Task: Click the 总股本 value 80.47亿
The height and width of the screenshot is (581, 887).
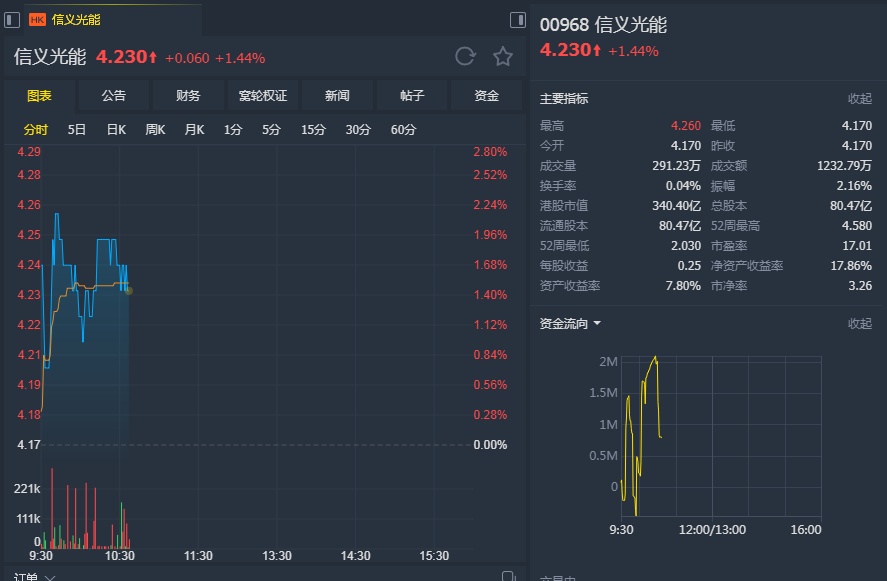Action: point(851,205)
